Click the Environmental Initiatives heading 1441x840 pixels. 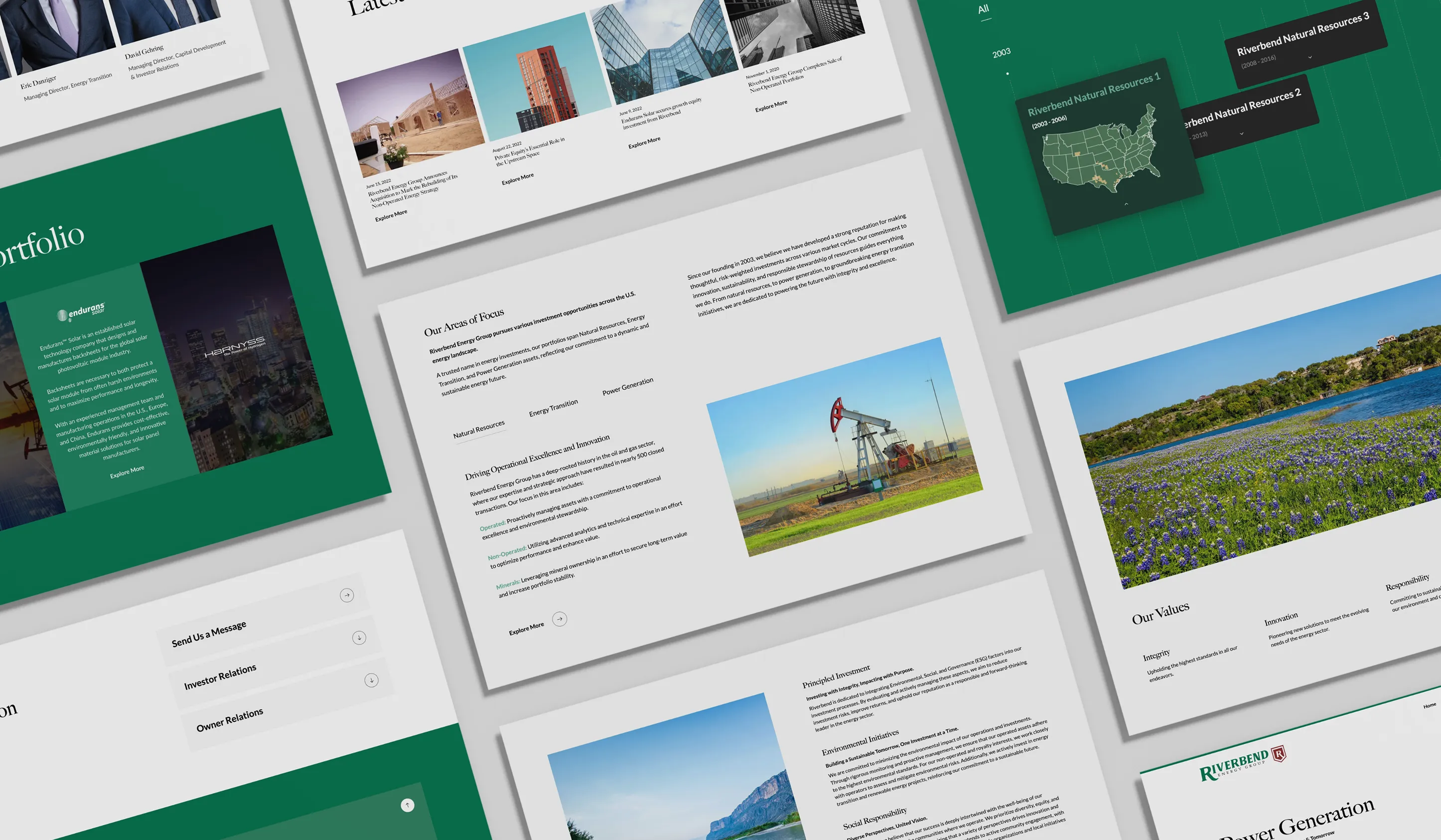tap(860, 742)
